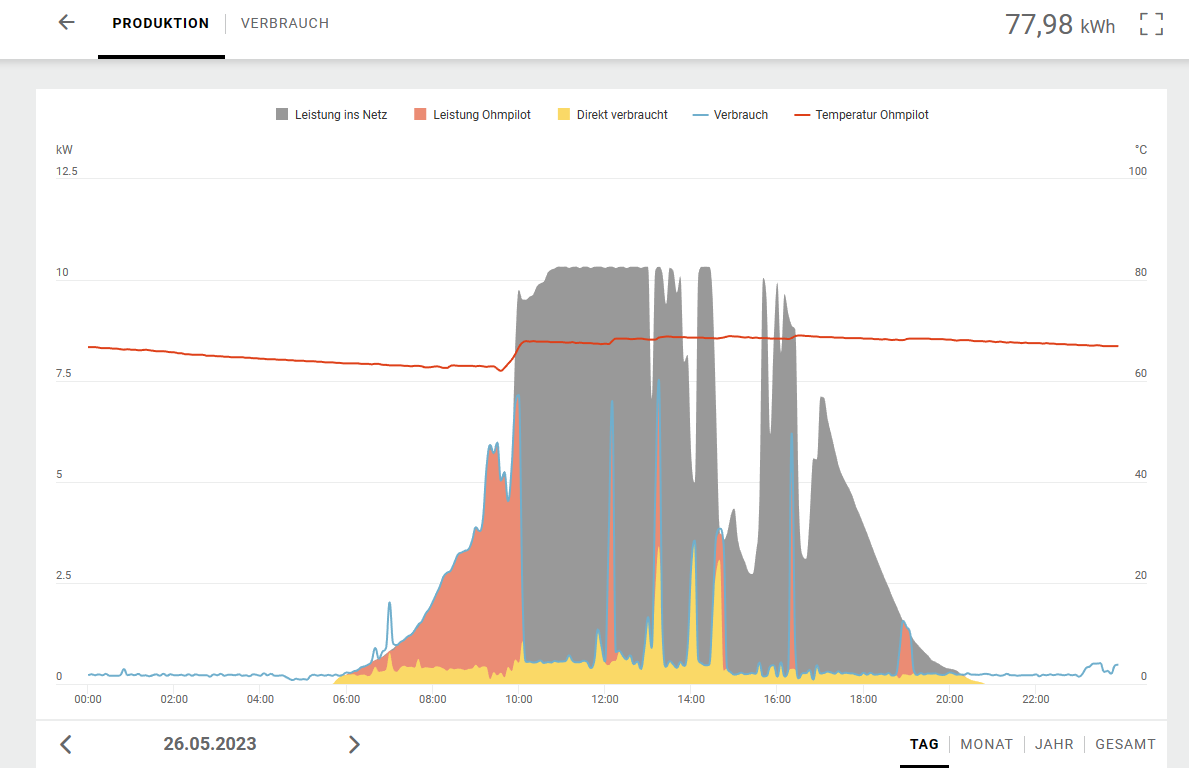The width and height of the screenshot is (1189, 768).
Task: Click the 100 °C axis value
Action: [x=1137, y=171]
